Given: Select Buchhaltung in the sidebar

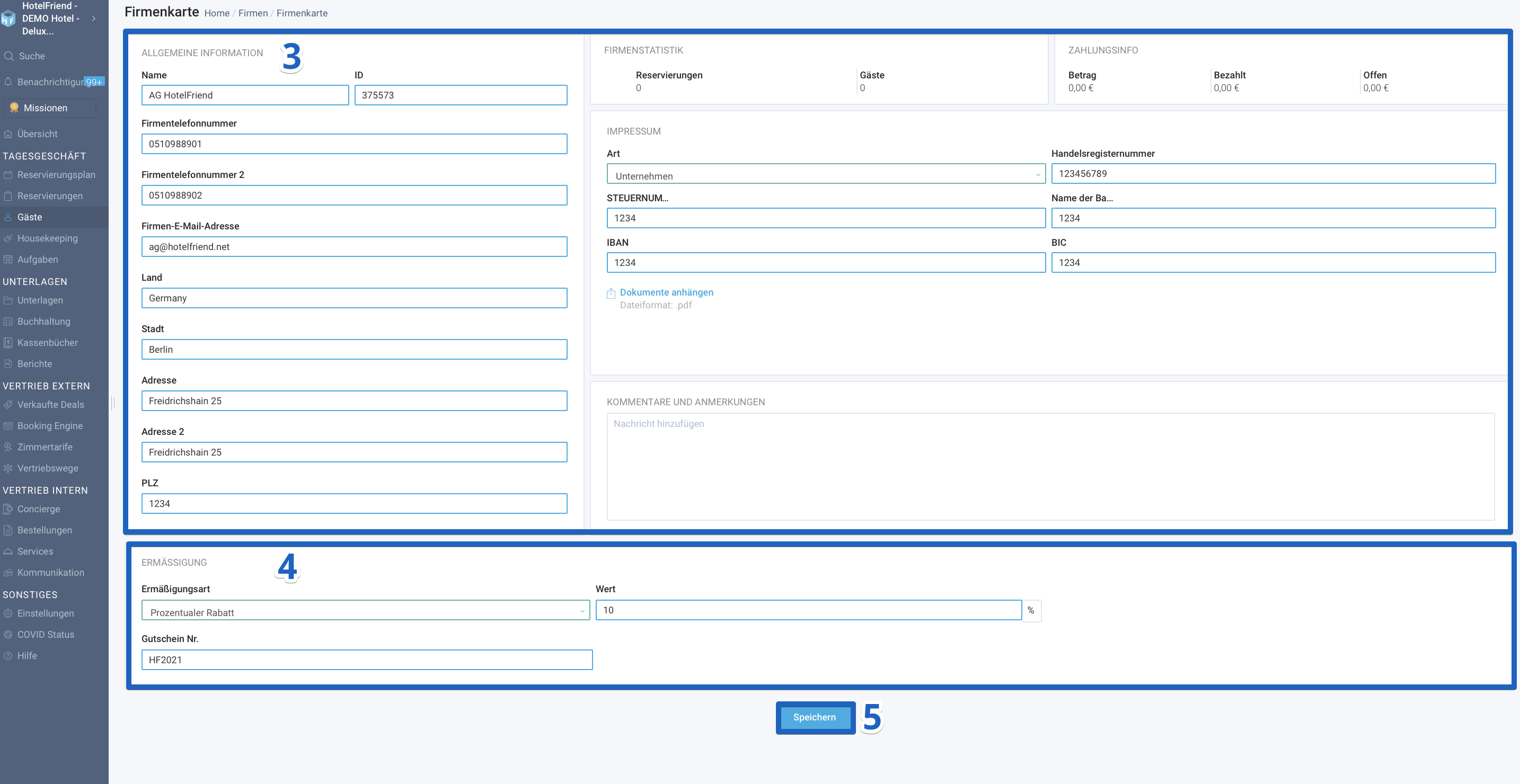Looking at the screenshot, I should coord(54,322).
